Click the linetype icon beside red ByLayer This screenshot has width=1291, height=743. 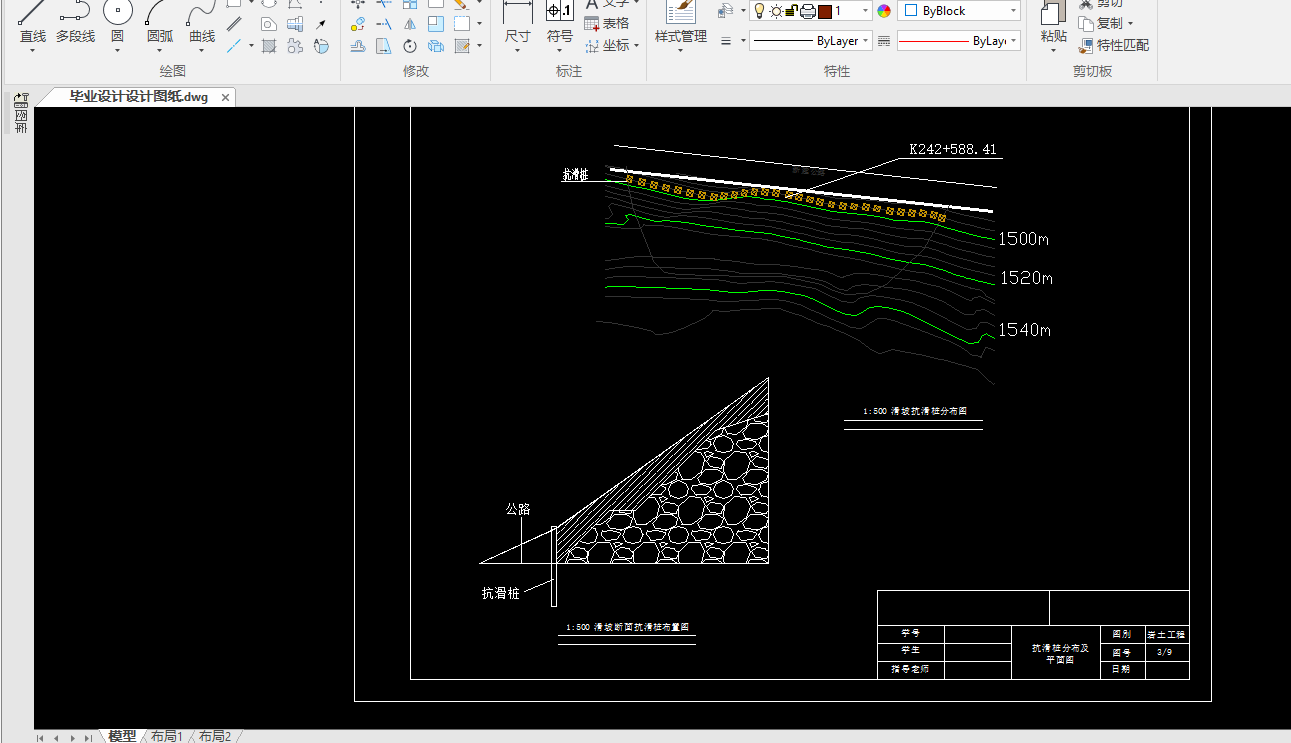point(884,41)
